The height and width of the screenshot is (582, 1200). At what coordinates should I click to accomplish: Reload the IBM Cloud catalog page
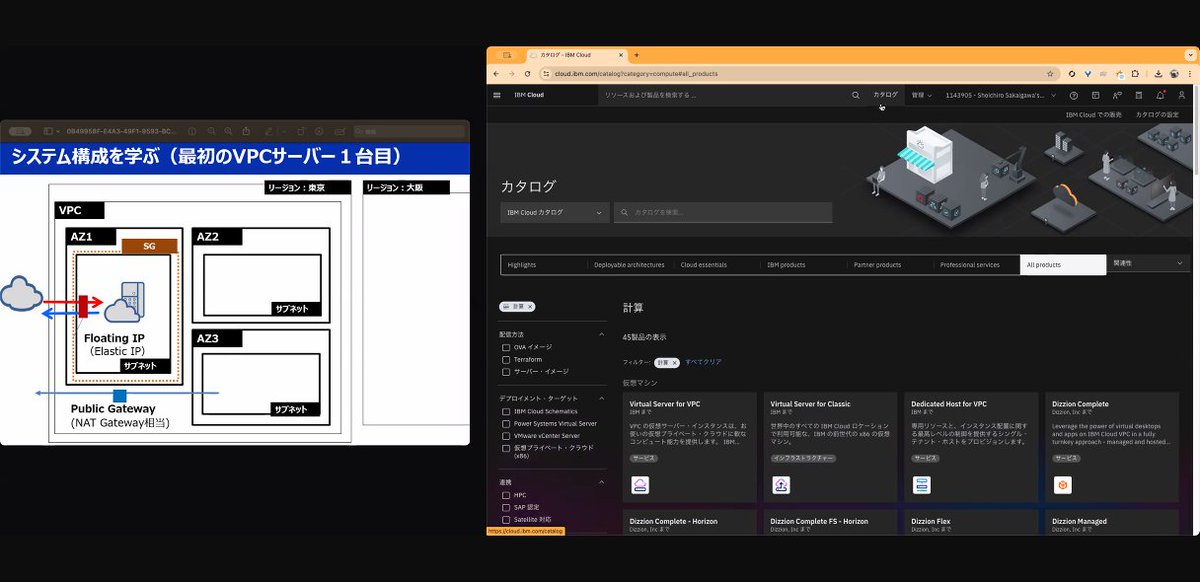click(528, 73)
